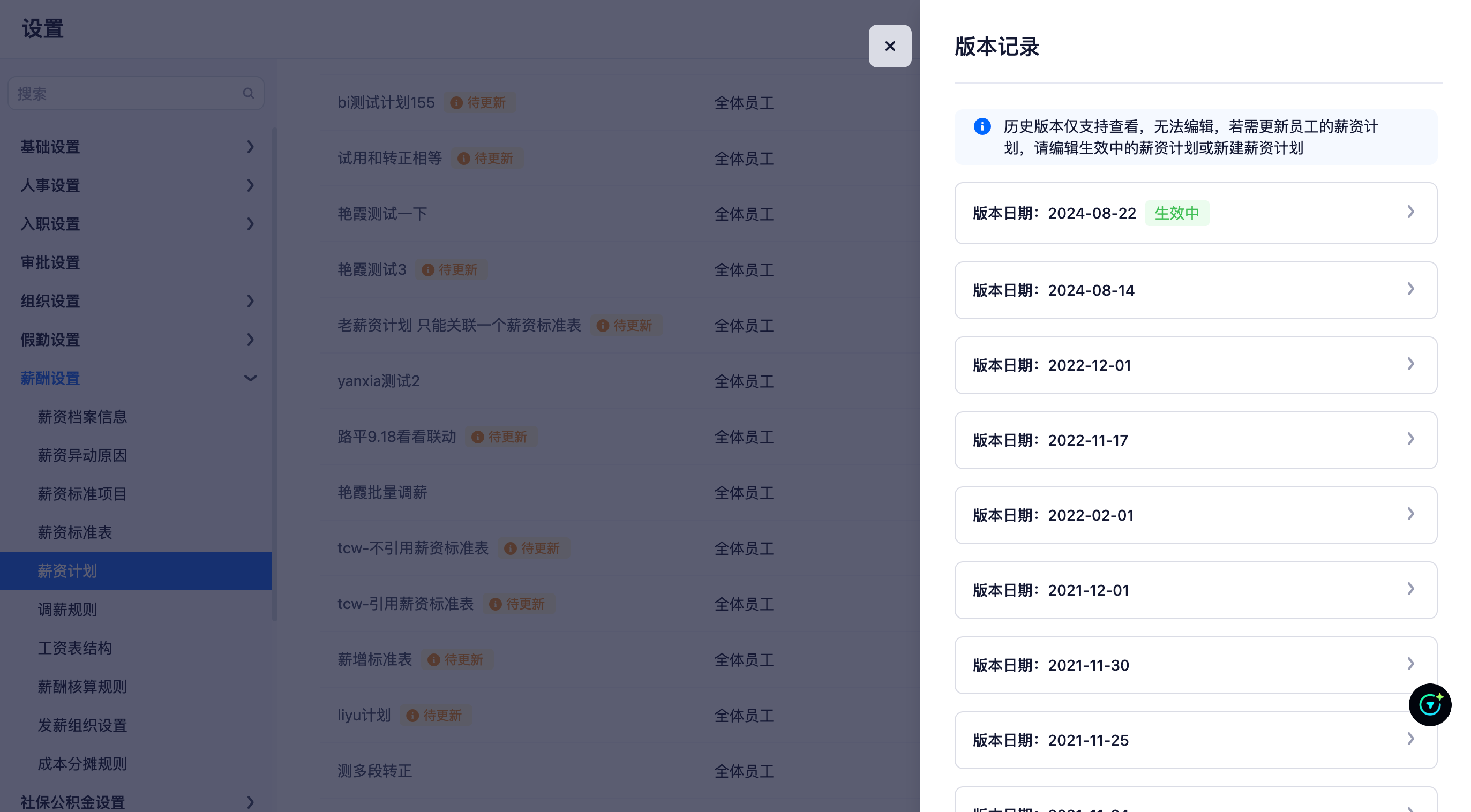
Task: Go to 发薪组织设置 submenu
Action: tap(136, 725)
